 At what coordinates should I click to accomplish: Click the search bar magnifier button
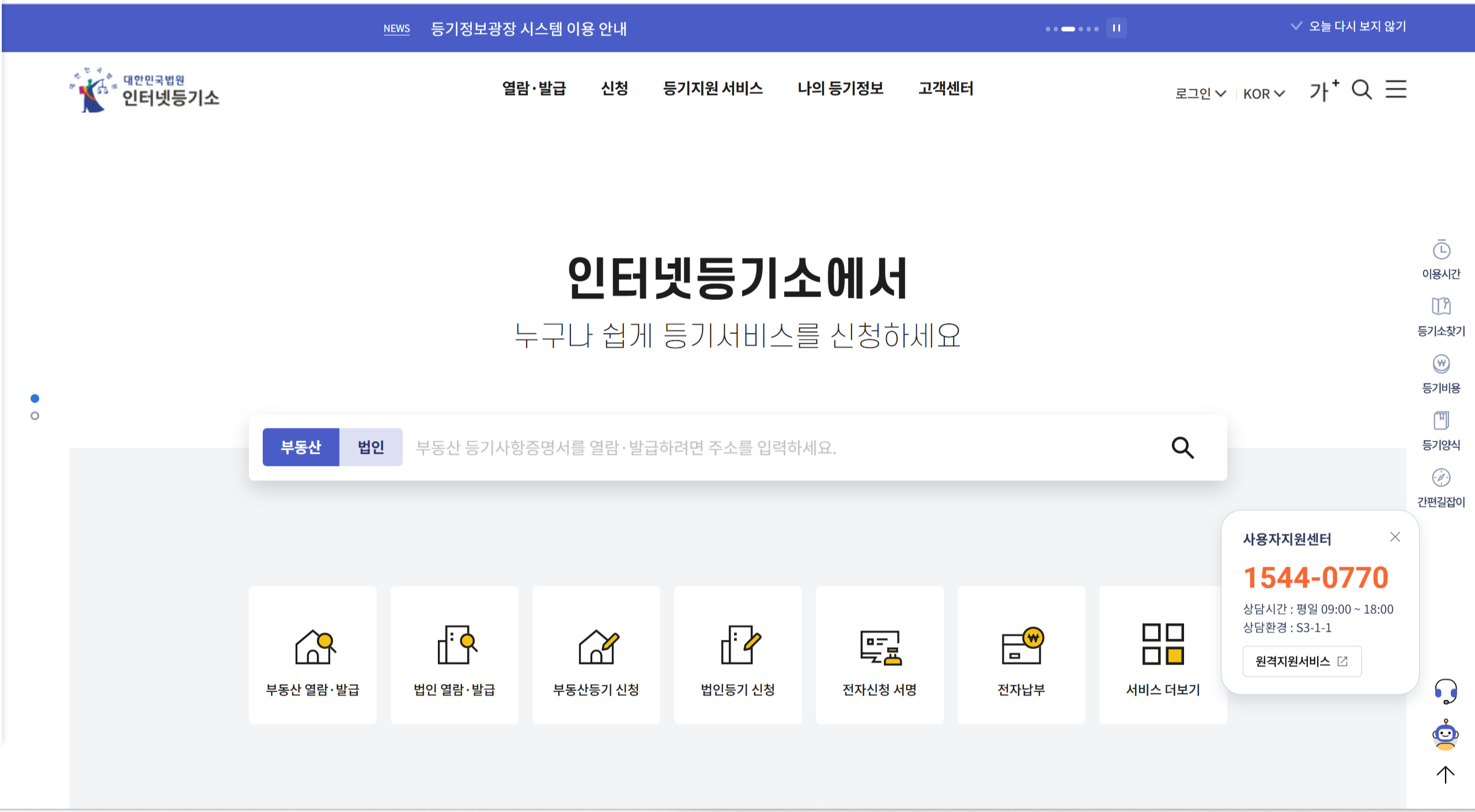pos(1182,447)
